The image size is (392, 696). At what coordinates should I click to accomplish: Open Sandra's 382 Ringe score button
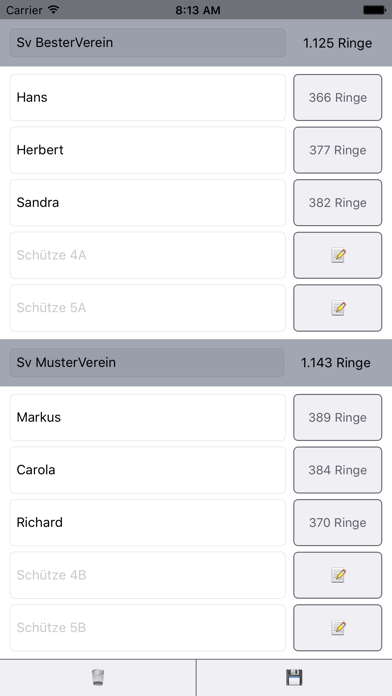(x=338, y=202)
